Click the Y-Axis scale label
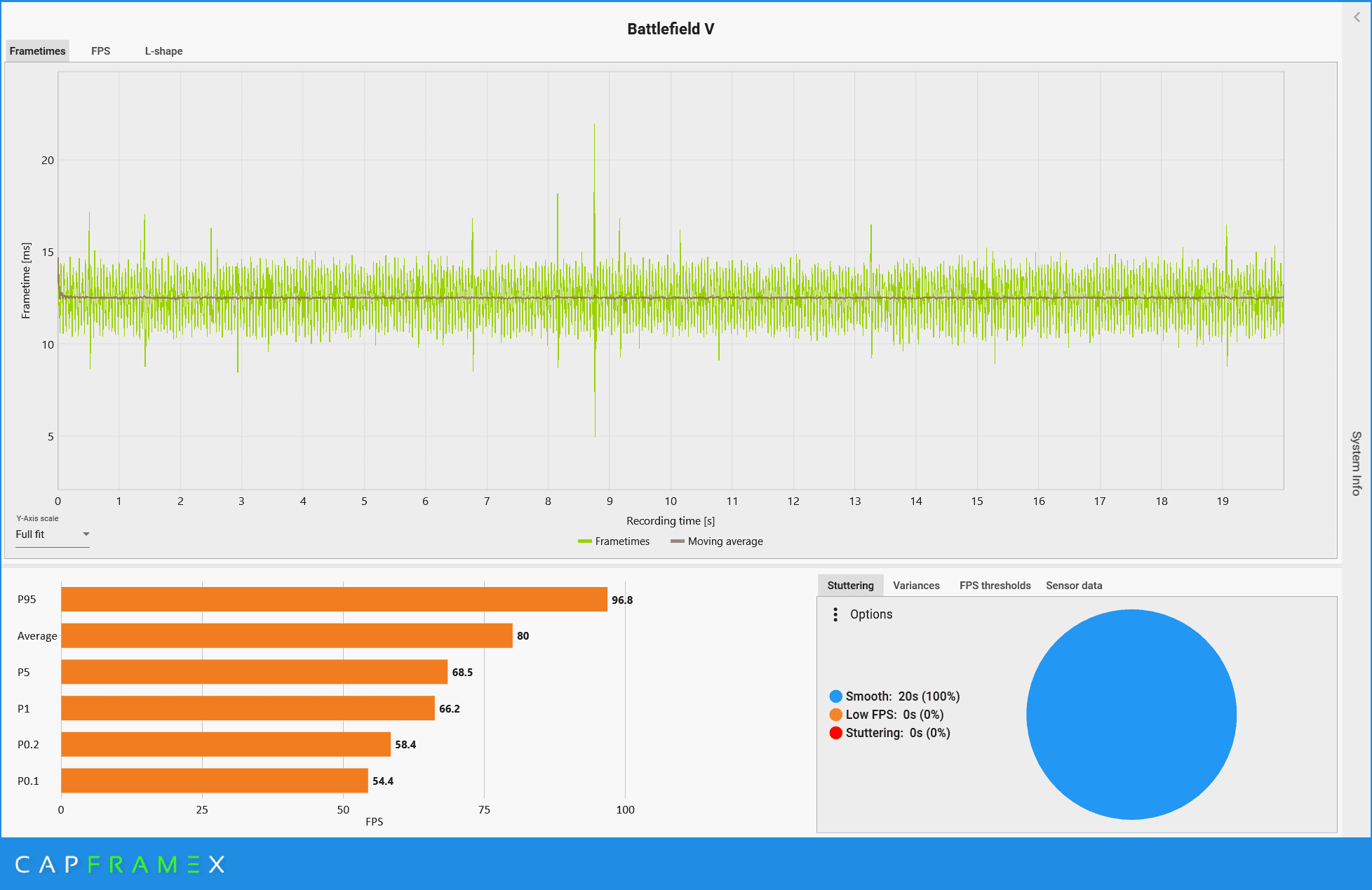1372x890 pixels. click(x=37, y=518)
